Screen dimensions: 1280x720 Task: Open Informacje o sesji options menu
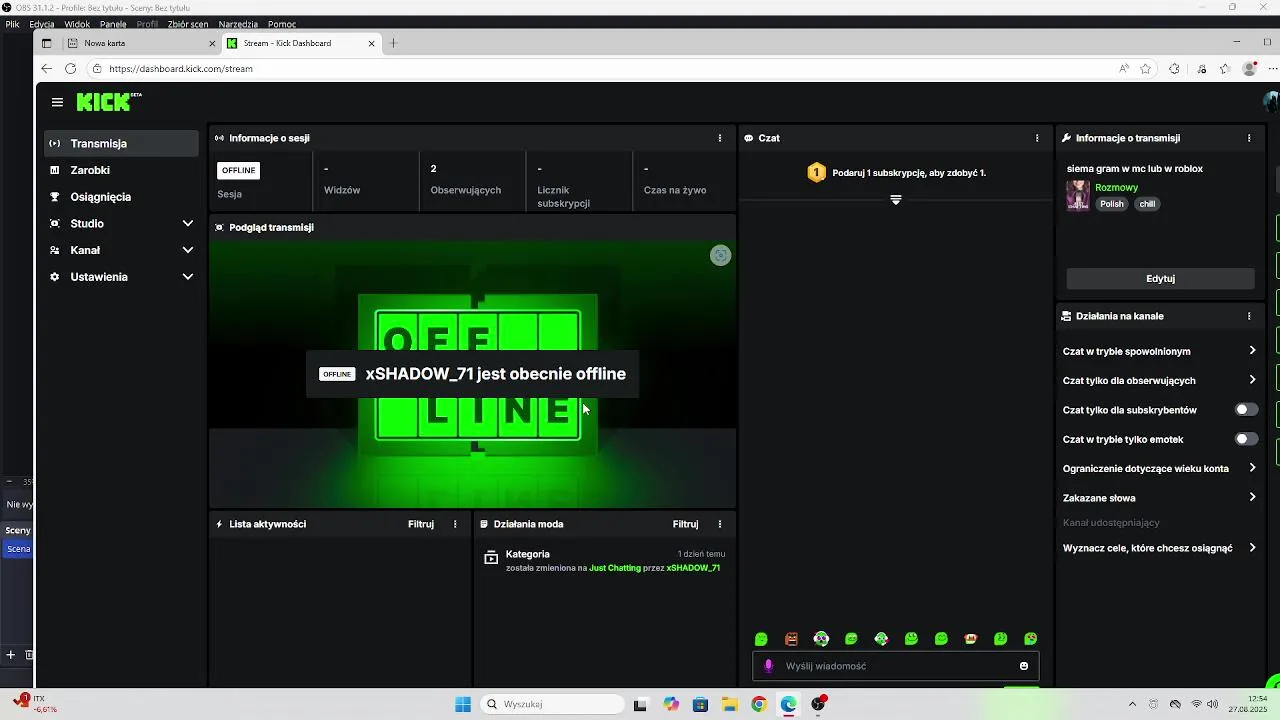(x=720, y=138)
